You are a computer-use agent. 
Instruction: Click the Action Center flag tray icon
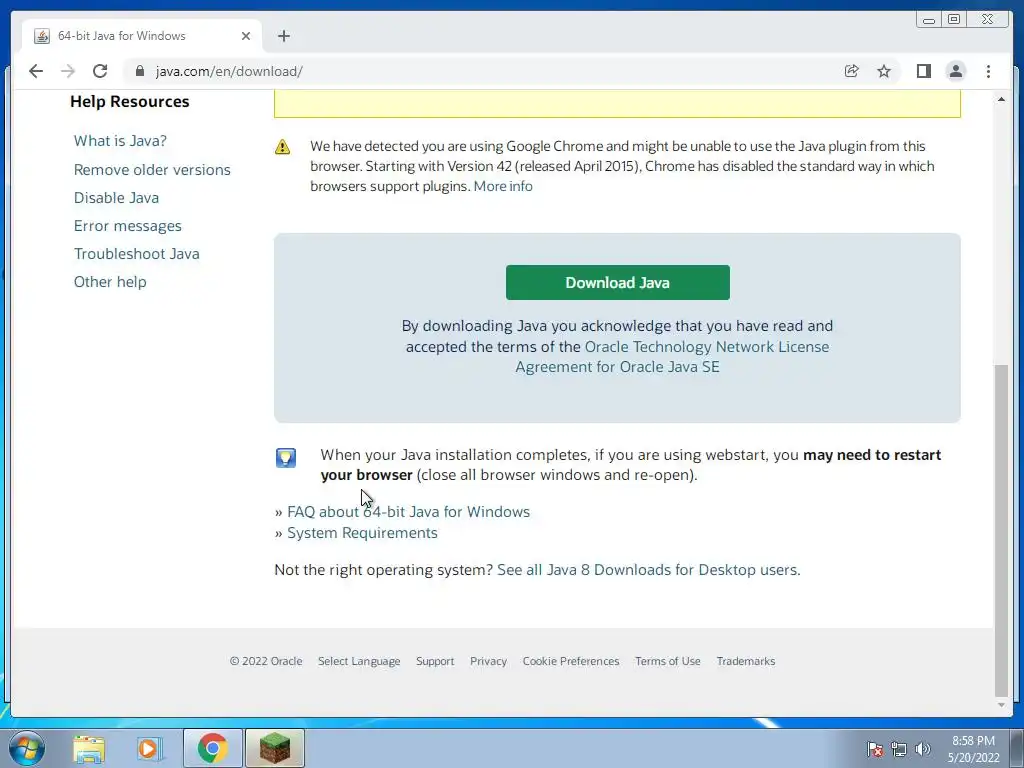[875, 749]
